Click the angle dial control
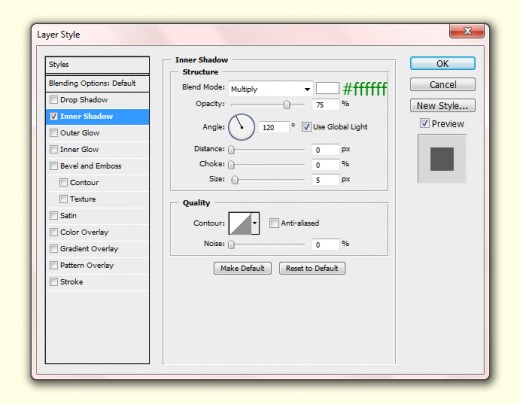The image size is (520, 404). pyautogui.click(x=241, y=127)
